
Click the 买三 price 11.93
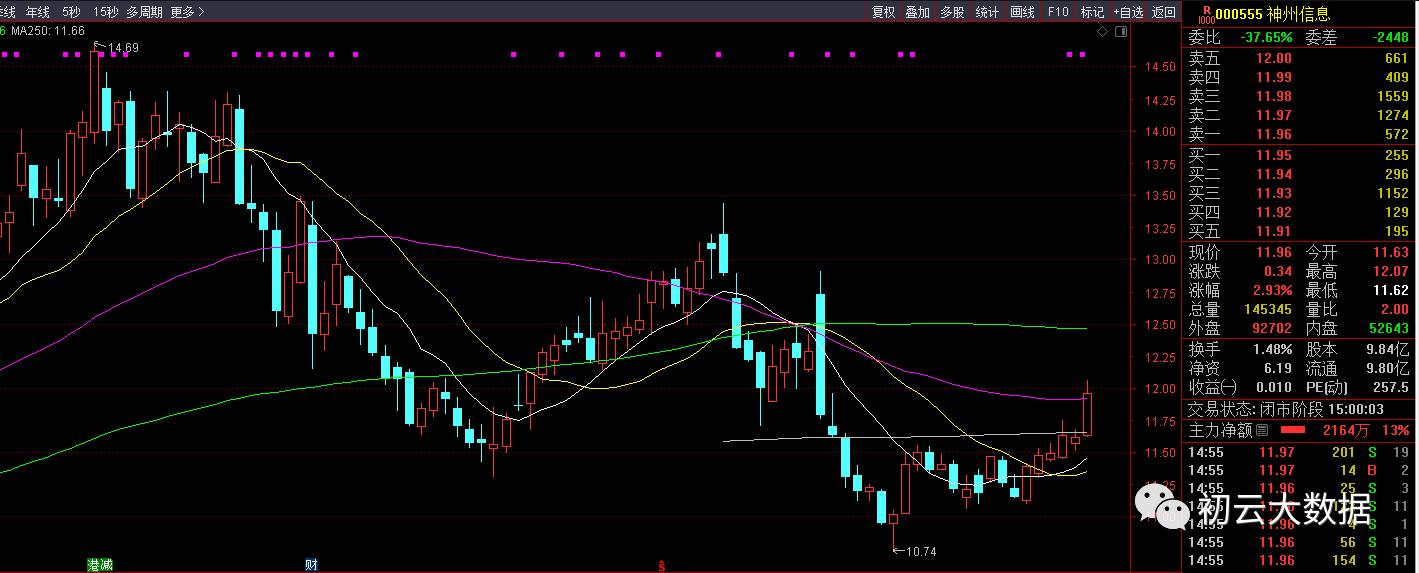click(1274, 193)
